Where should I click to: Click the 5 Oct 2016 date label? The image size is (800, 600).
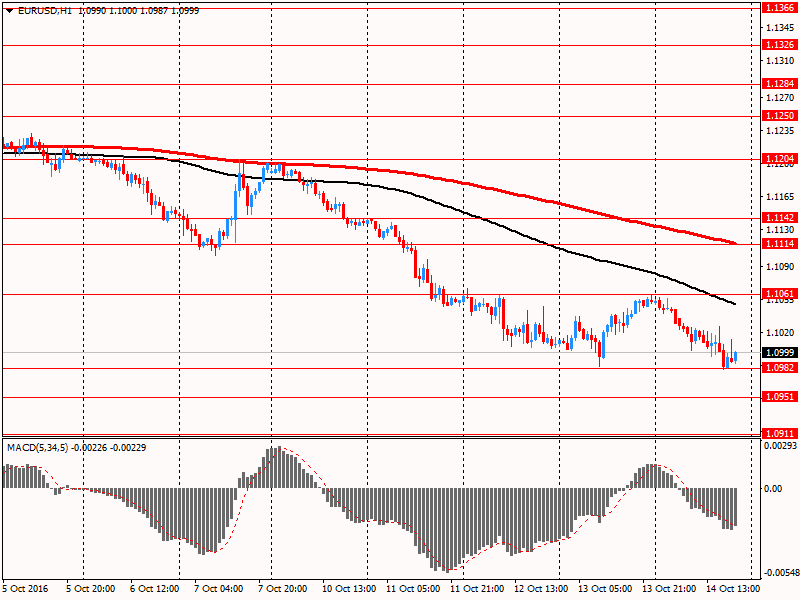point(26,589)
